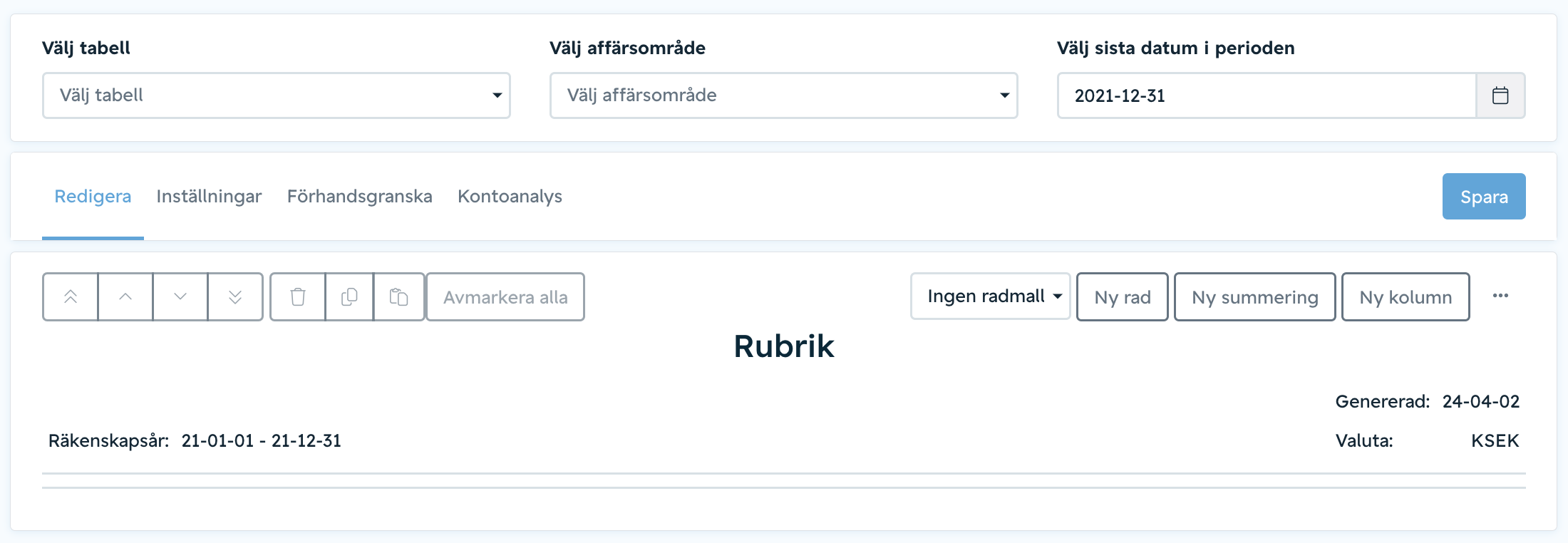Click the period end date input field

[x=1267, y=95]
